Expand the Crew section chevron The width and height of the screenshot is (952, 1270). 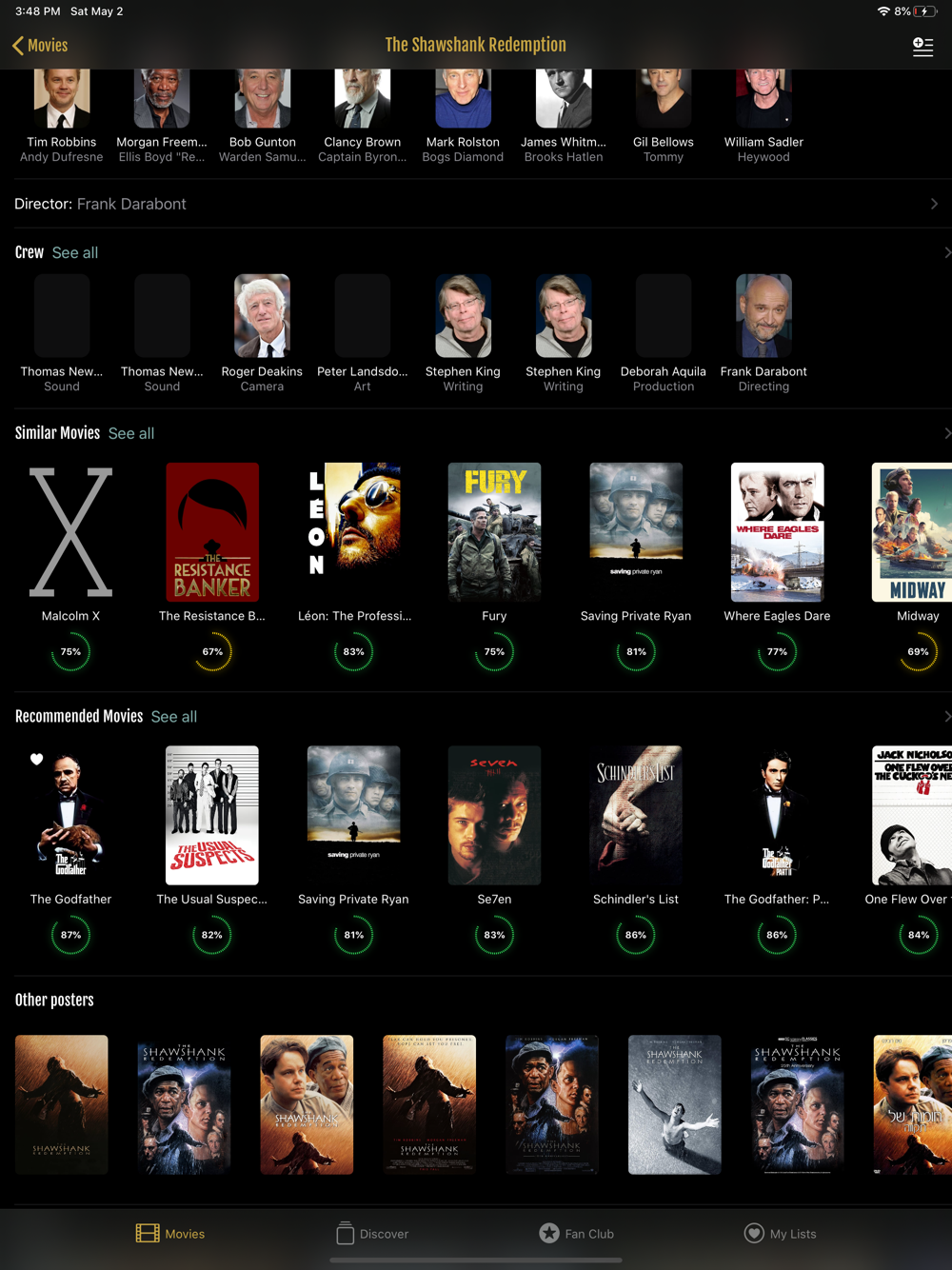point(946,252)
